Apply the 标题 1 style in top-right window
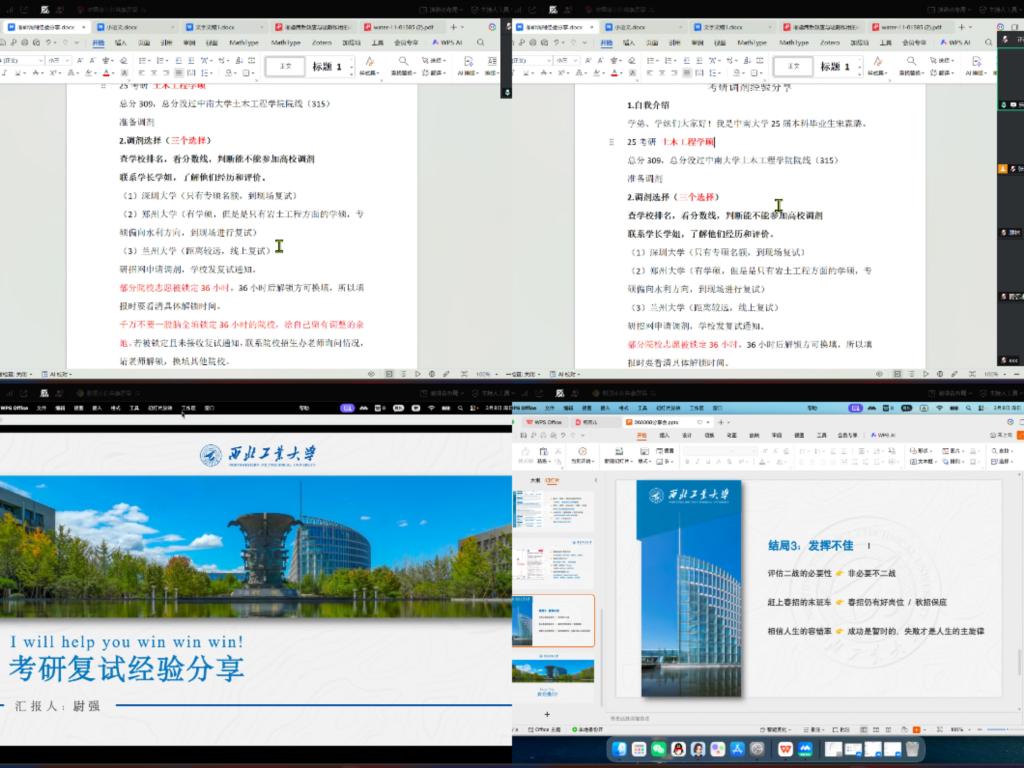 pos(837,67)
